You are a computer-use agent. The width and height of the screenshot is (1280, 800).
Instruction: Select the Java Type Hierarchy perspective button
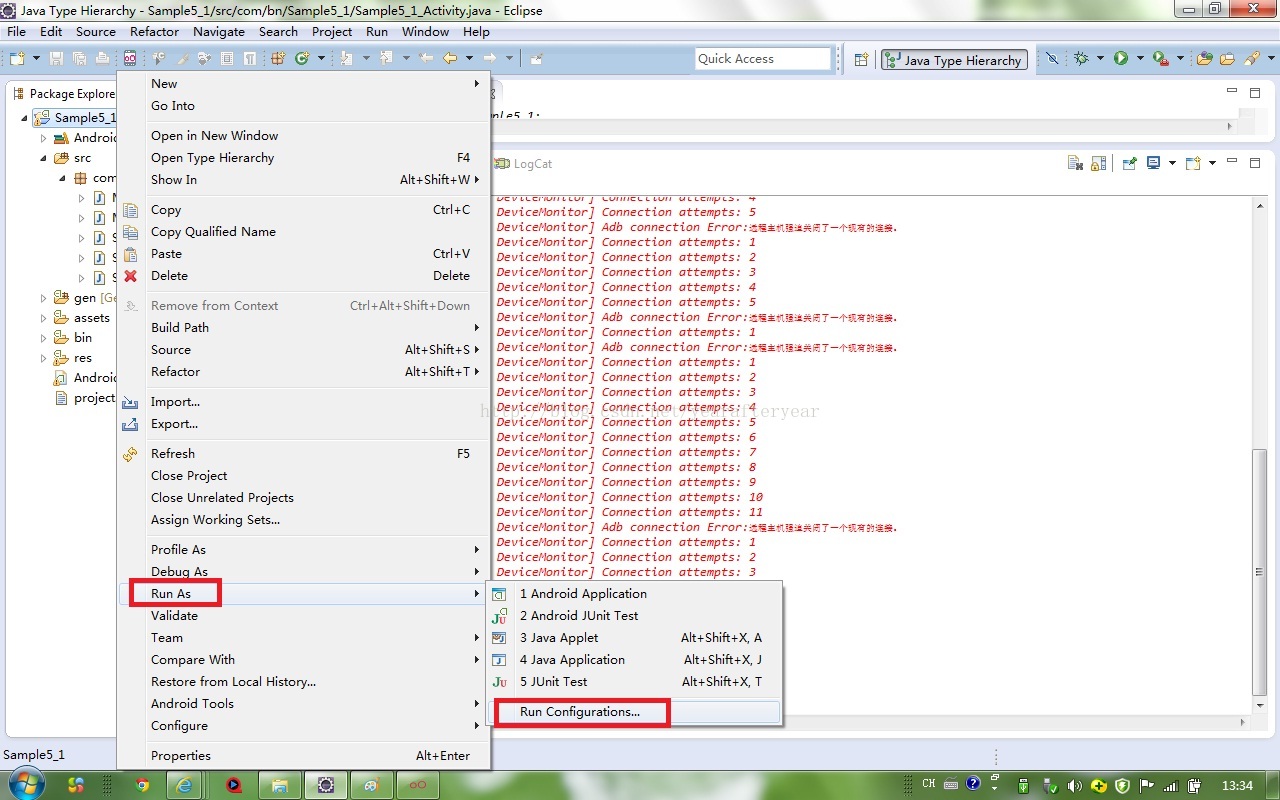tap(954, 60)
